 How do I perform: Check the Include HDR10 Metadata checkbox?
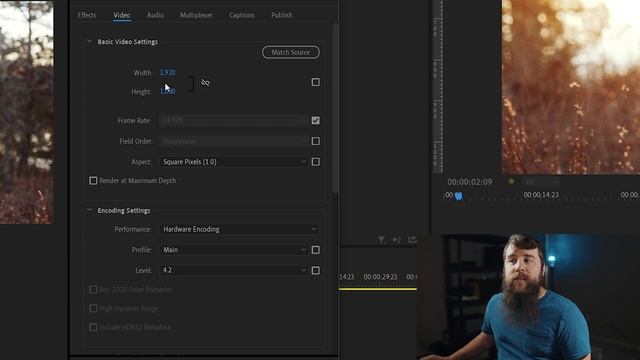pyautogui.click(x=93, y=327)
